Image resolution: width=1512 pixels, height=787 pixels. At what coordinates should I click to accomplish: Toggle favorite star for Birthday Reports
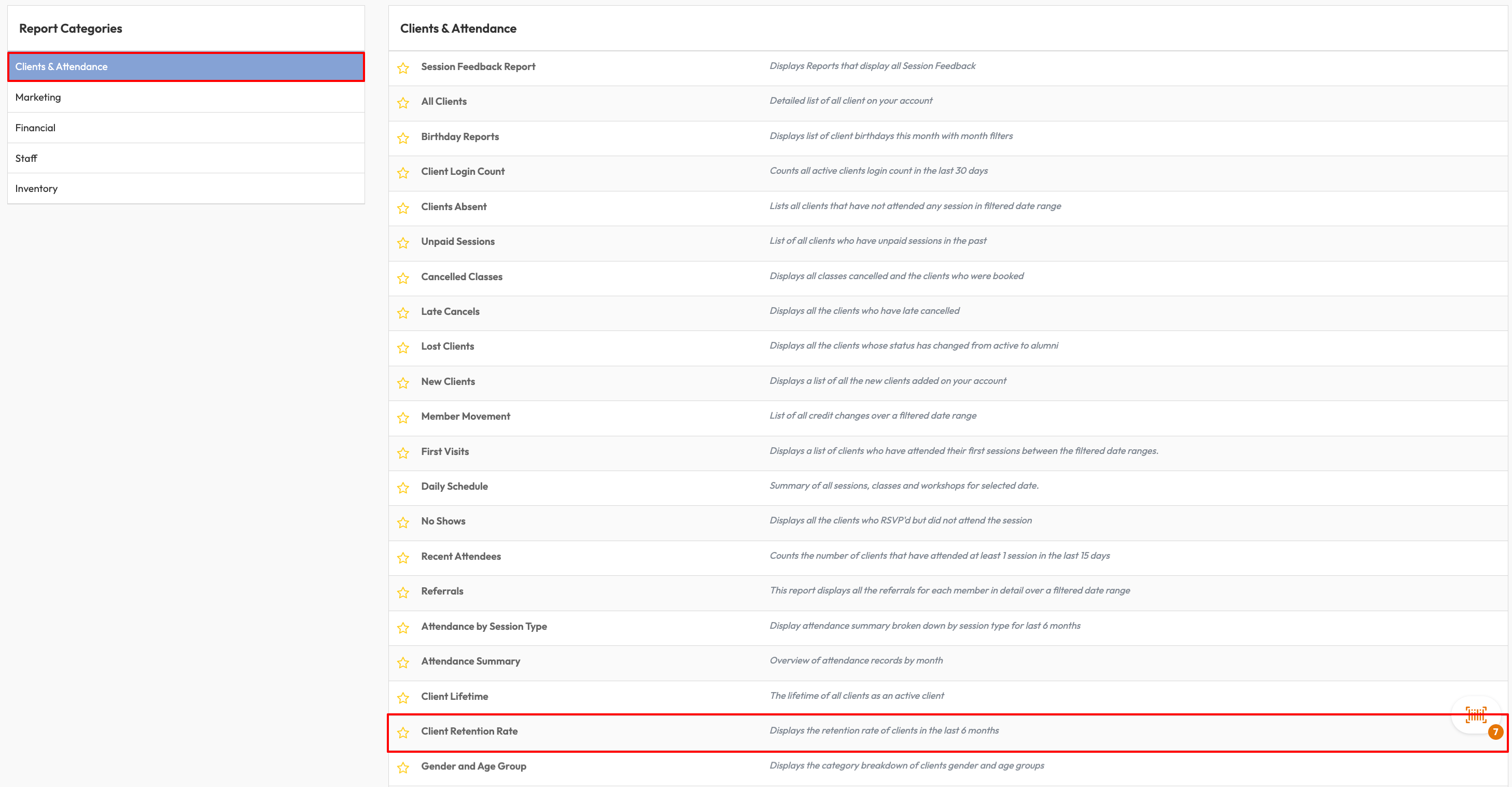point(403,138)
